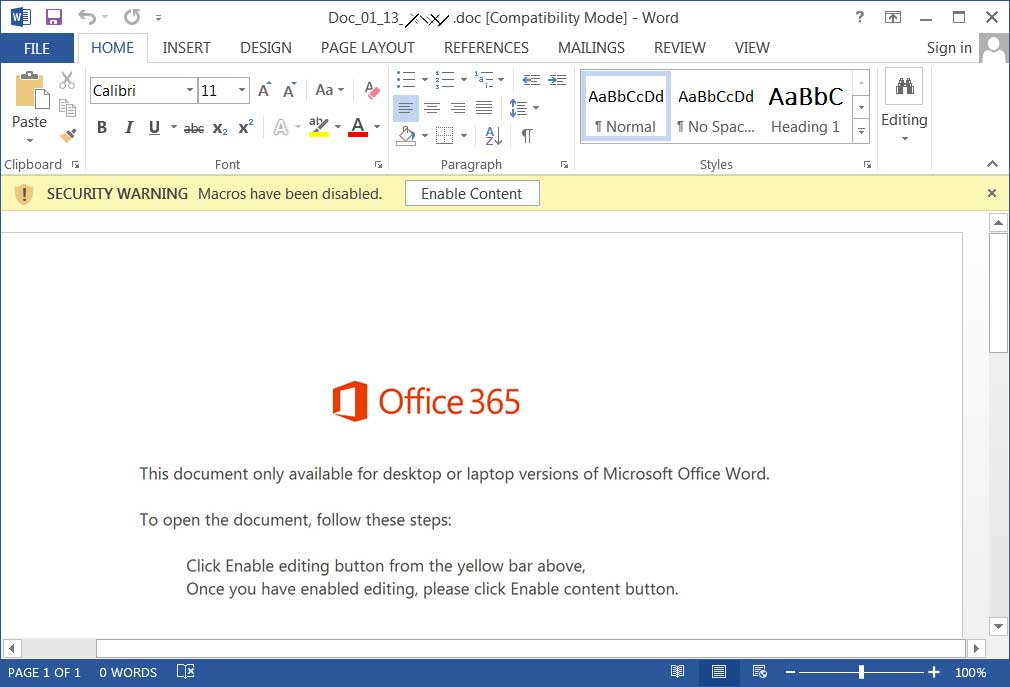
Task: Open Paragraph dialog launcher
Action: coord(564,165)
